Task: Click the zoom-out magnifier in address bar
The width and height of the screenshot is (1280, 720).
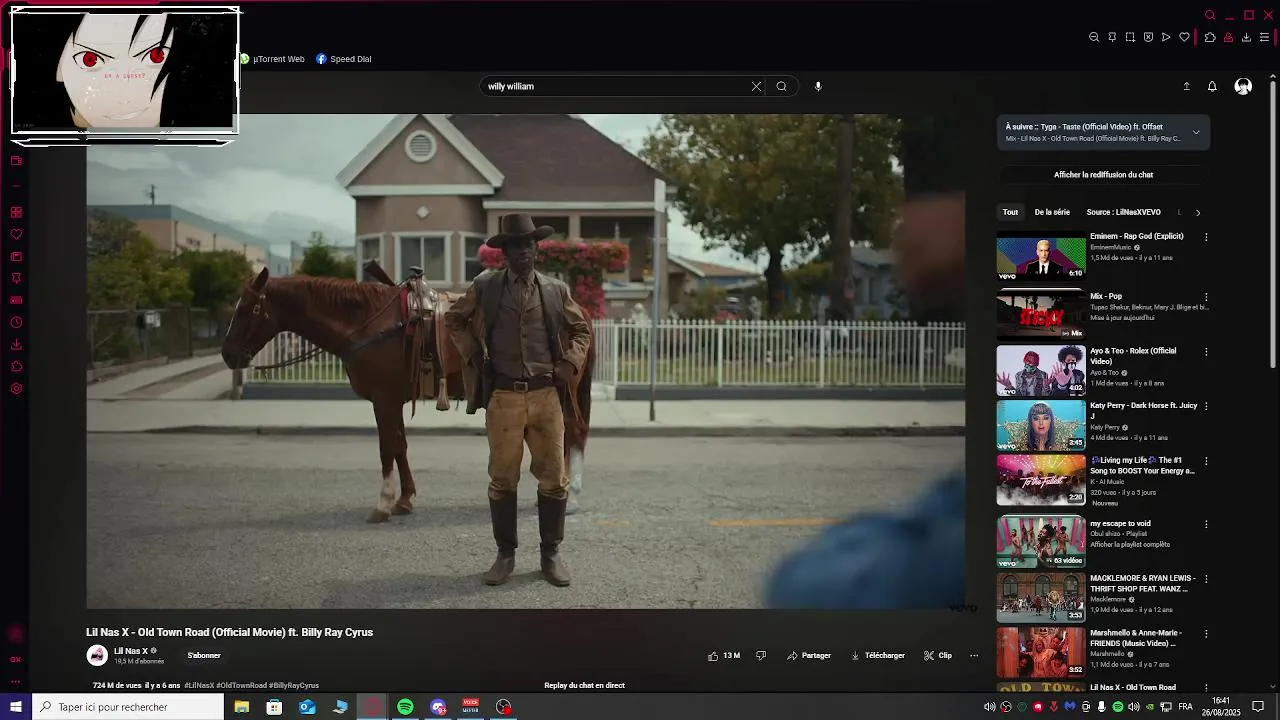Action: click(1094, 37)
